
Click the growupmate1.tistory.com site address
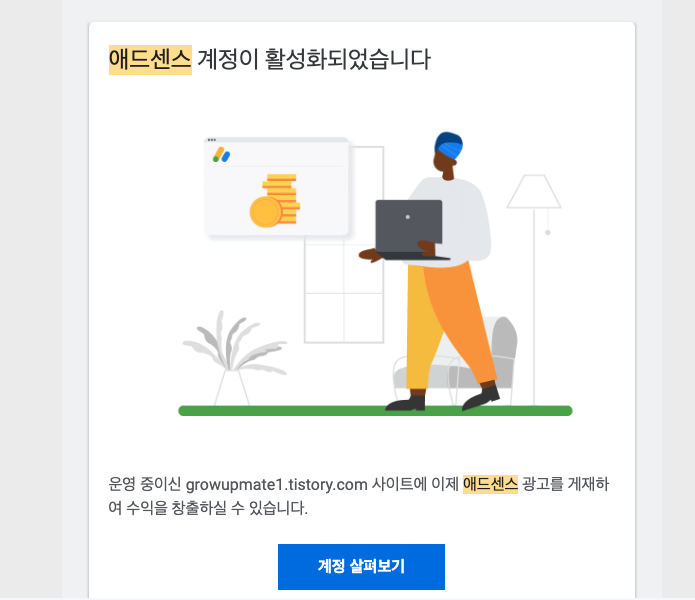[276, 484]
